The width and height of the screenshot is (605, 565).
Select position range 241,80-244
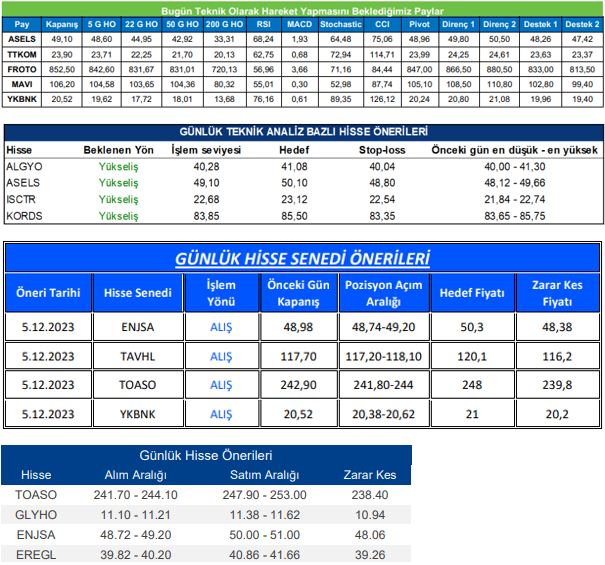[384, 385]
